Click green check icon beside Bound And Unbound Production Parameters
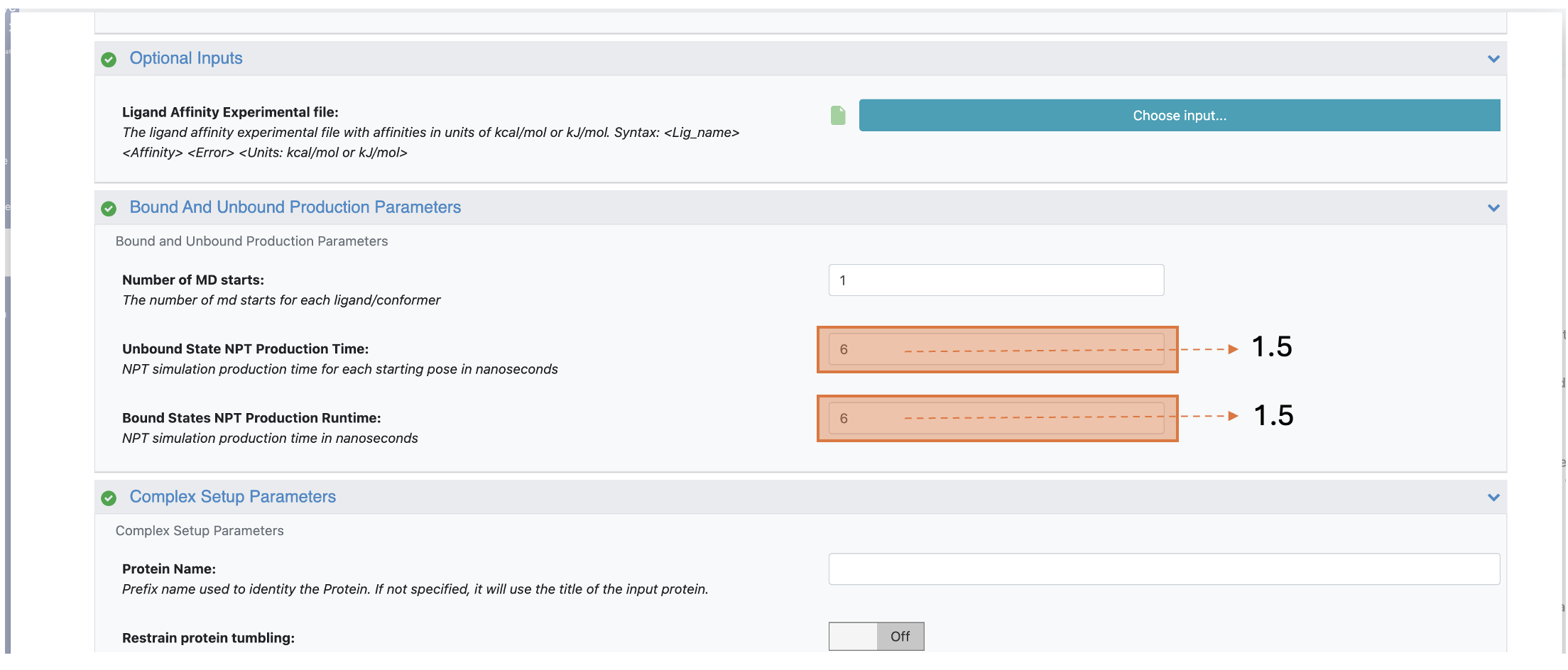Viewport: 1568px width, 670px height. (x=109, y=209)
